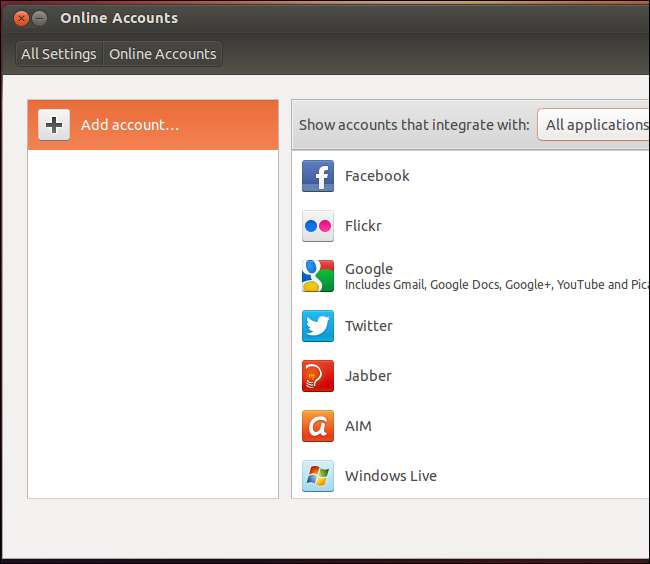This screenshot has height=564, width=650.
Task: Choose the Twitter bird icon
Action: click(x=317, y=326)
